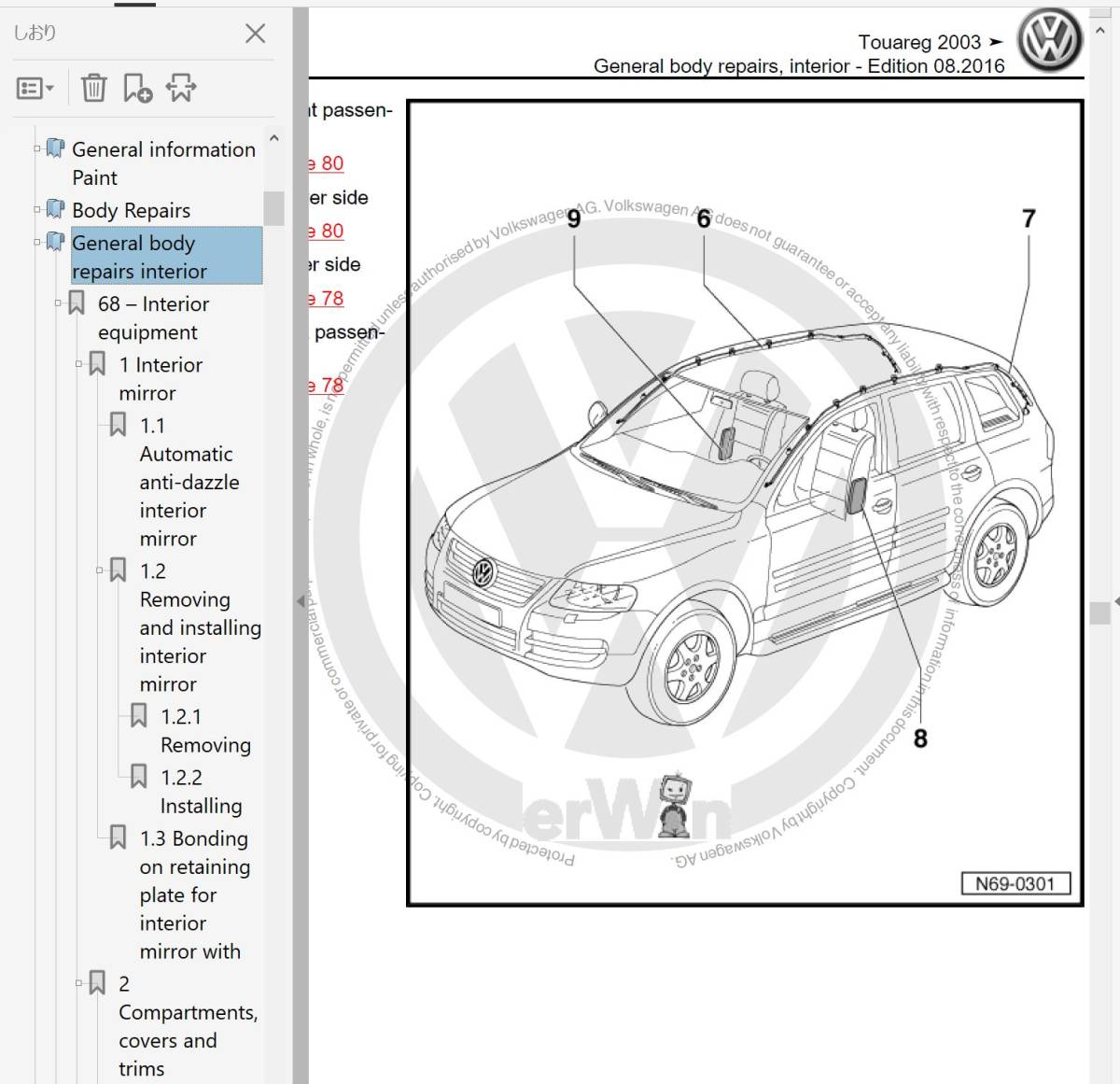Select General body repairs interior bookmark

pos(166,257)
